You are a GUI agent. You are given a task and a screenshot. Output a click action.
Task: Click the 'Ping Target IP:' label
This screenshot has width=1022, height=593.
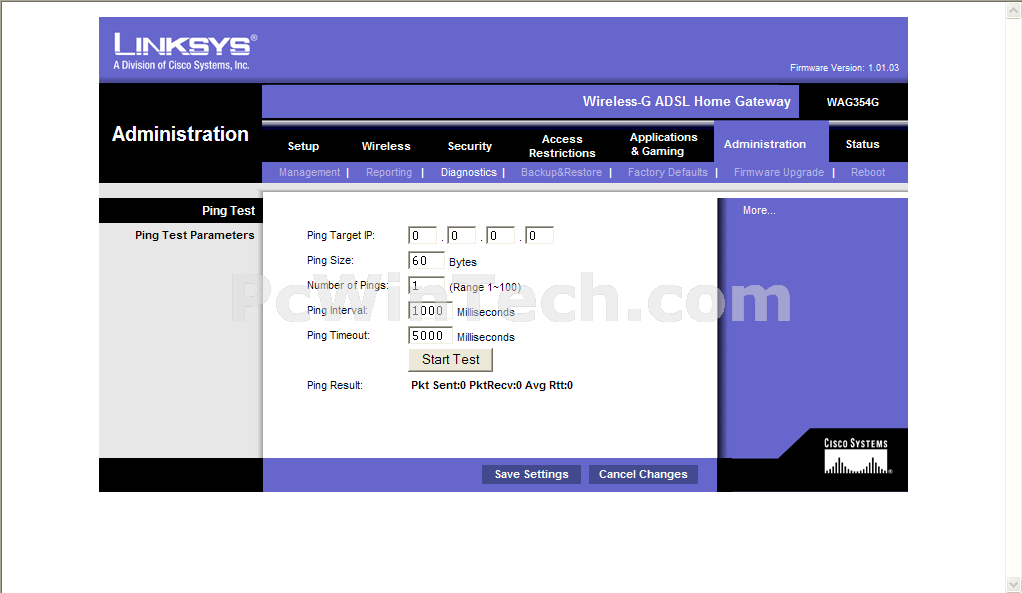pos(341,235)
